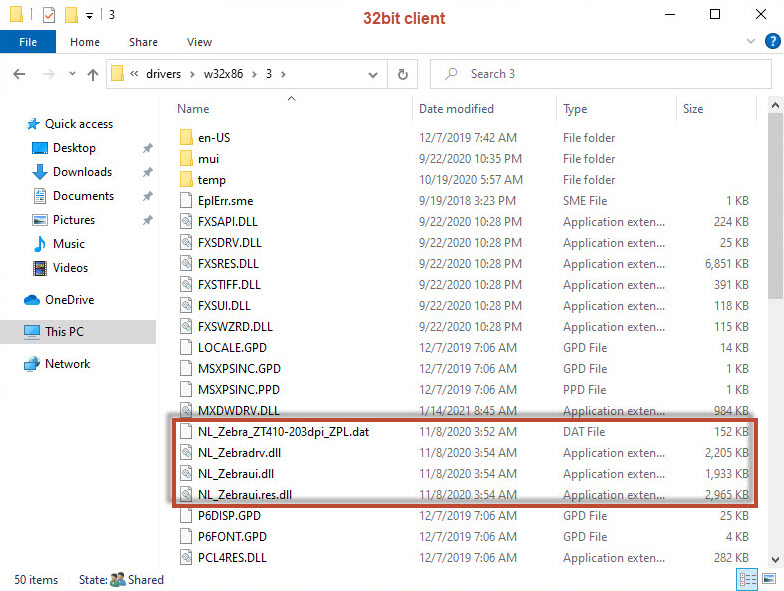Open Recent locations dropdown arrow
This screenshot has height=591, width=784.
(70, 74)
